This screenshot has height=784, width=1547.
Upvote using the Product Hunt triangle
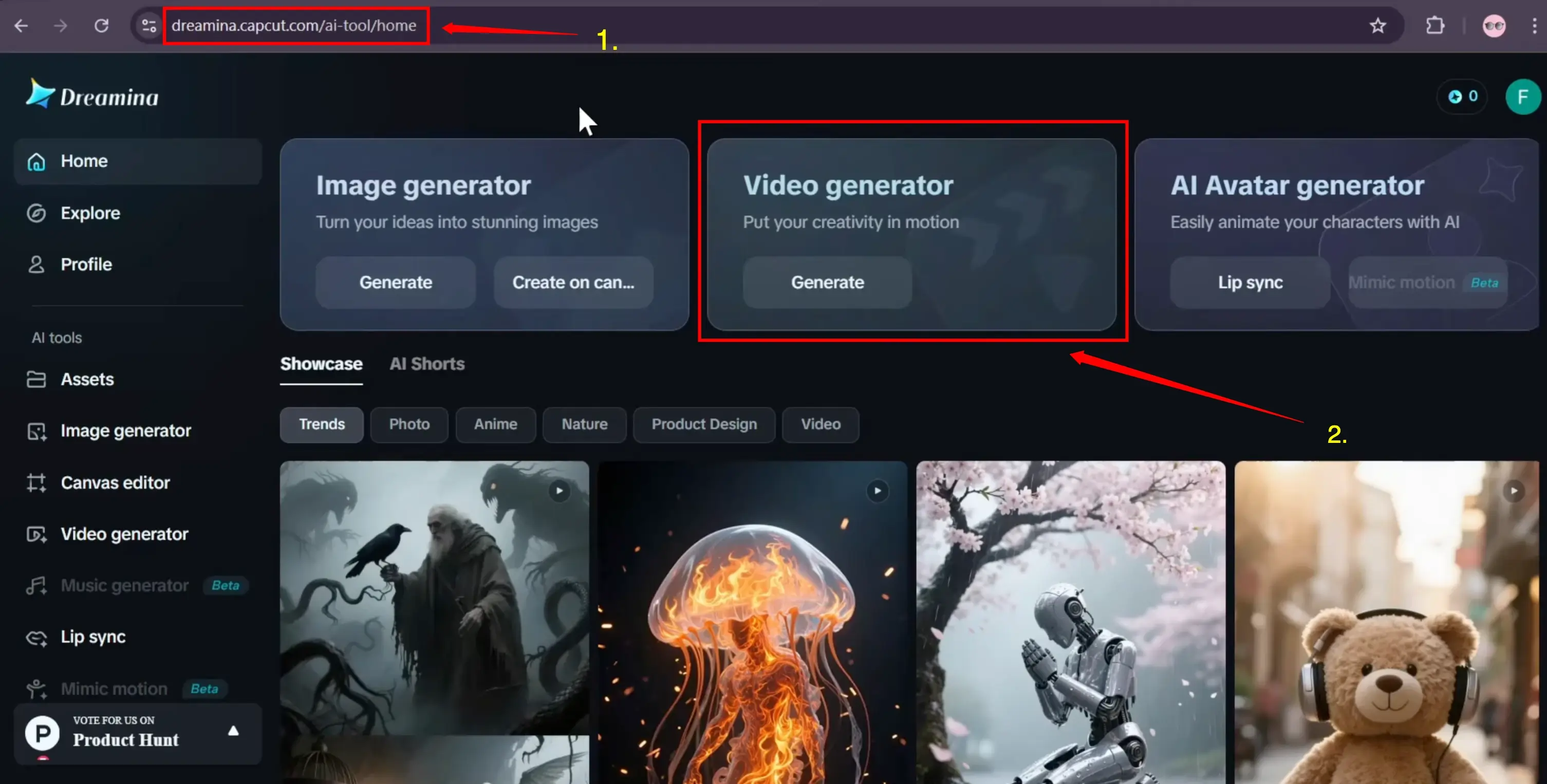click(x=233, y=731)
